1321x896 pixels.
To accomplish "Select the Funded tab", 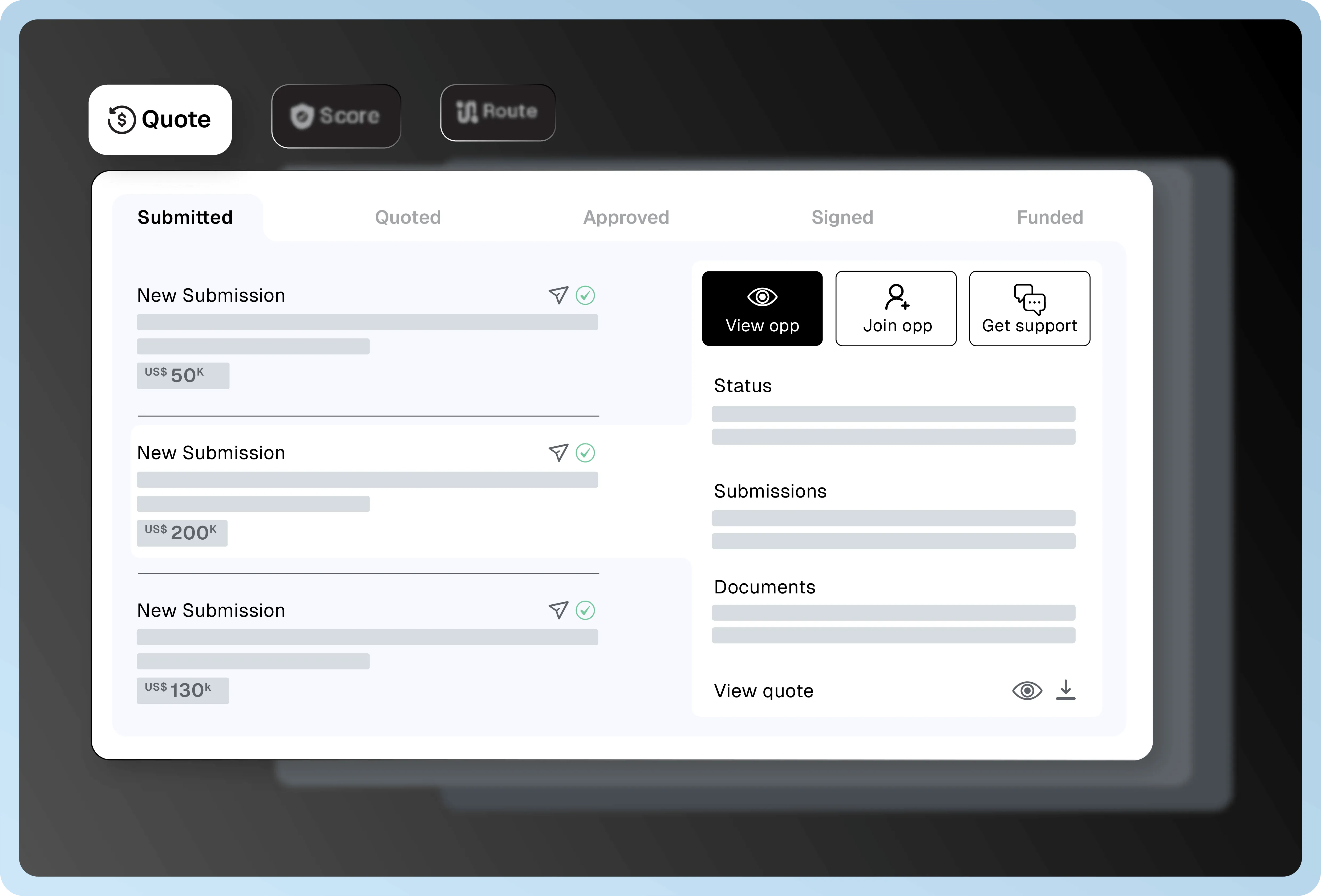I will (1049, 217).
